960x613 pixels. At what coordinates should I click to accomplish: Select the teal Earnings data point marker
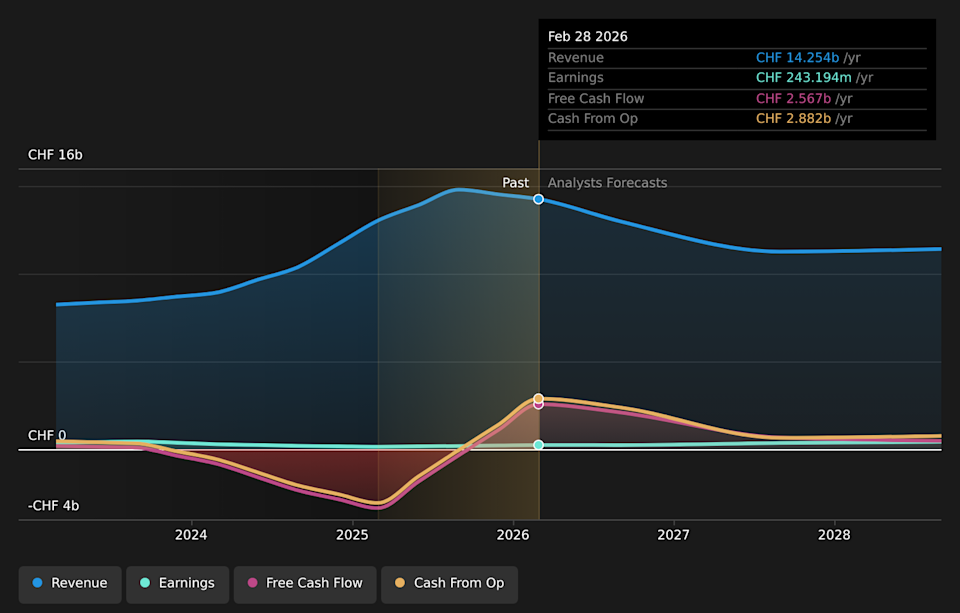pyautogui.click(x=539, y=445)
